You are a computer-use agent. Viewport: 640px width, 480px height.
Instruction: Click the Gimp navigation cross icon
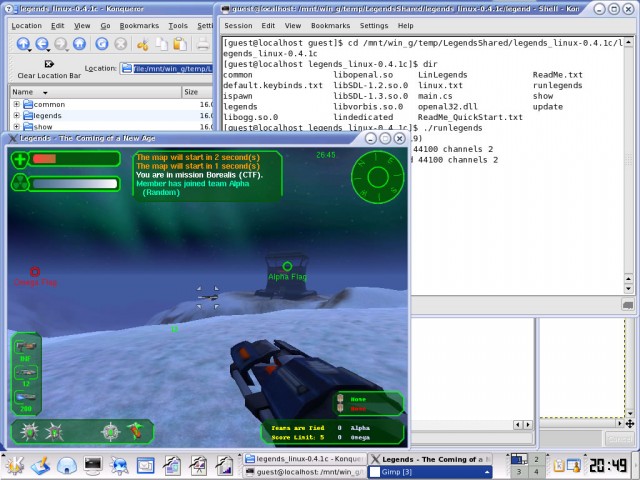[x=630, y=424]
